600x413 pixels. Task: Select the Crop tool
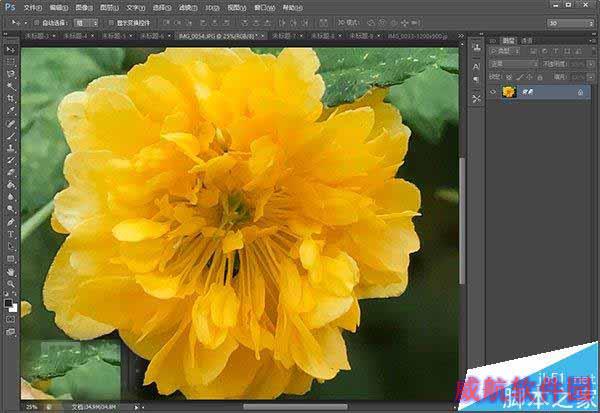click(x=11, y=99)
